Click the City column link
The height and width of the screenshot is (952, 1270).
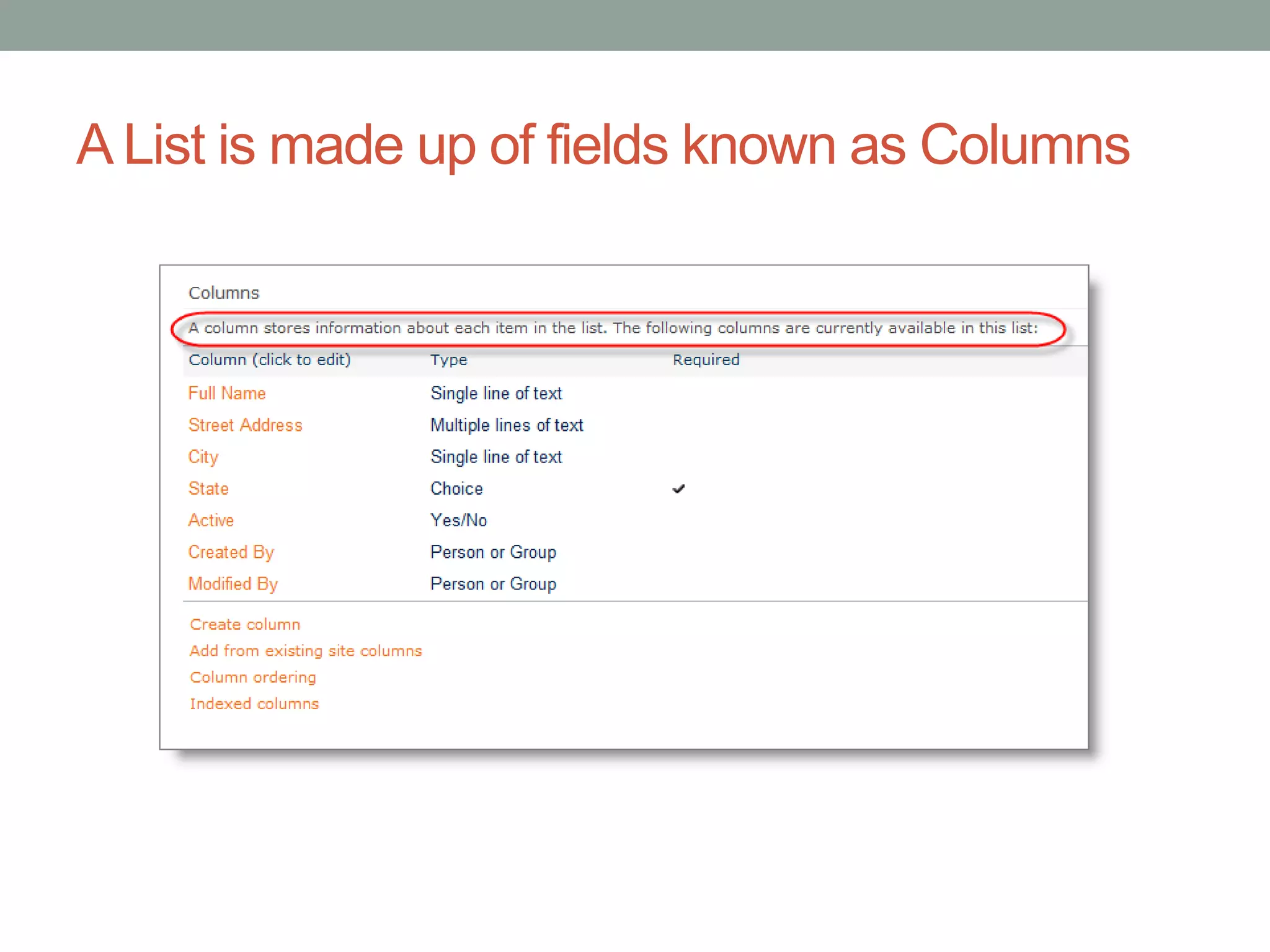203,457
